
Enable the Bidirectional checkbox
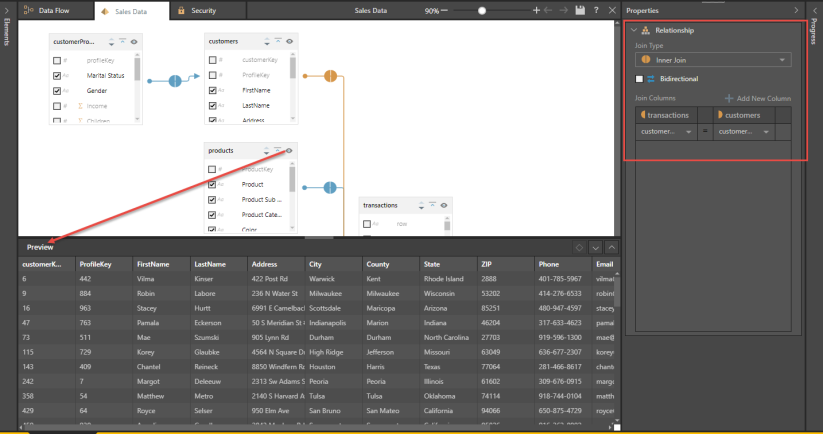(640, 79)
